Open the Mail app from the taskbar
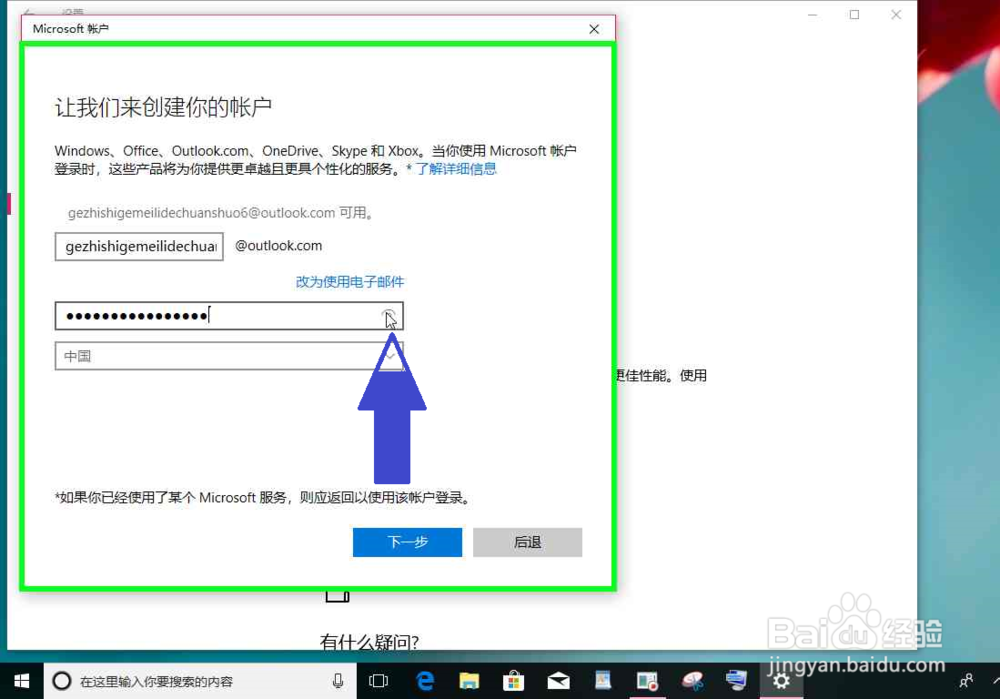Image resolution: width=1000 pixels, height=699 pixels. click(559, 681)
